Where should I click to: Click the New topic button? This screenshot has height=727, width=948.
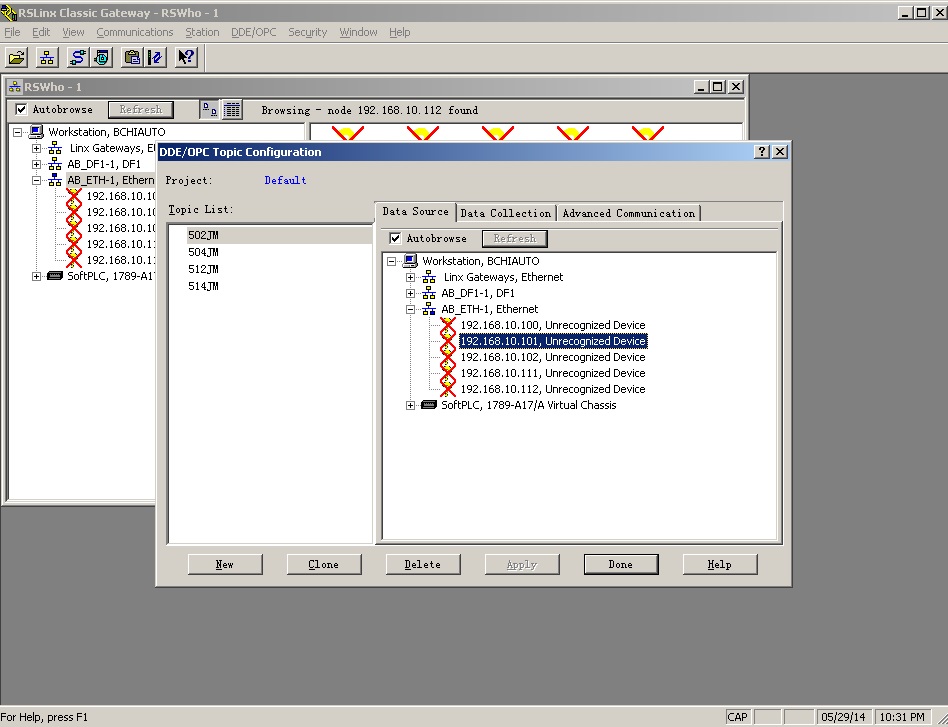(x=225, y=564)
